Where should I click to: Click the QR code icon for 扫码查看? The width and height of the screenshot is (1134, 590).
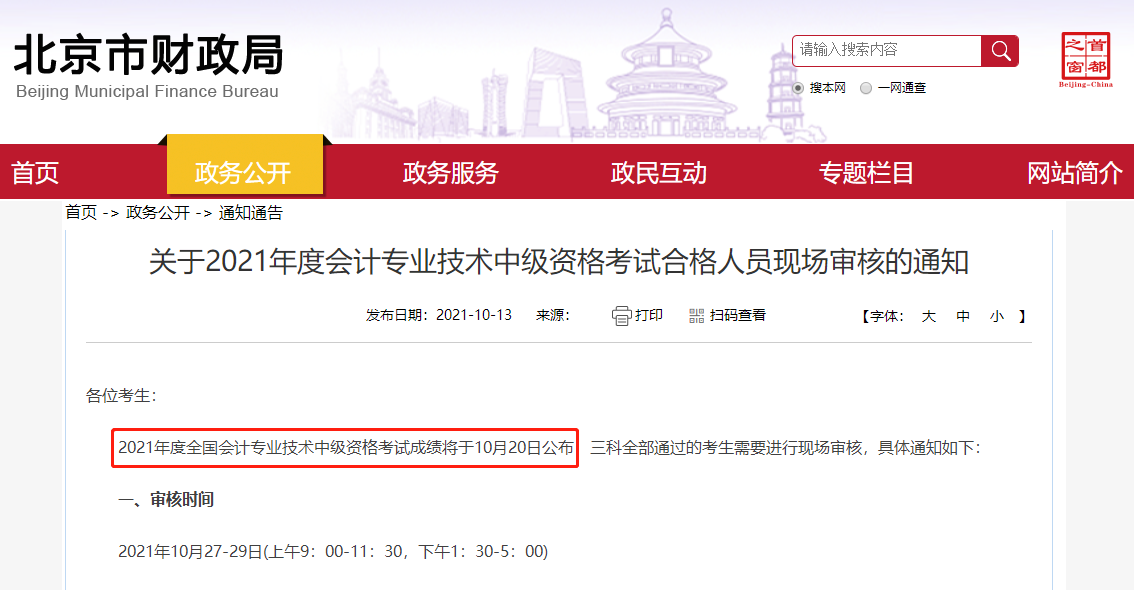696,315
